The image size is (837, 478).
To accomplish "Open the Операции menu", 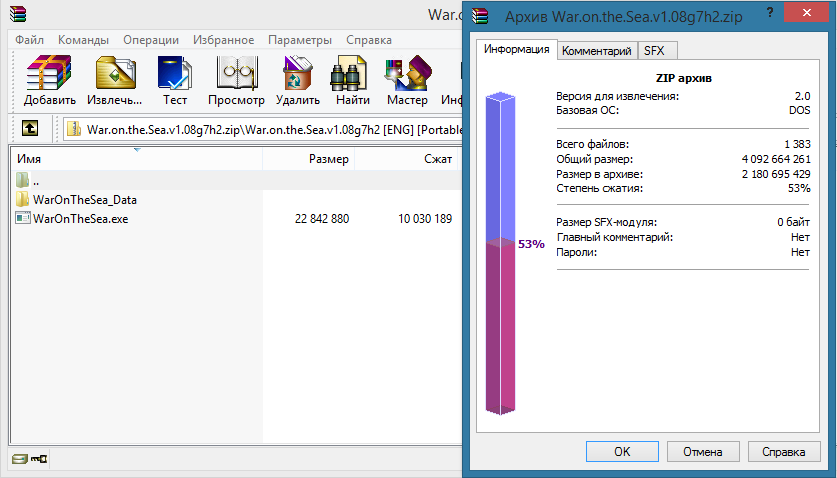I will [x=151, y=40].
